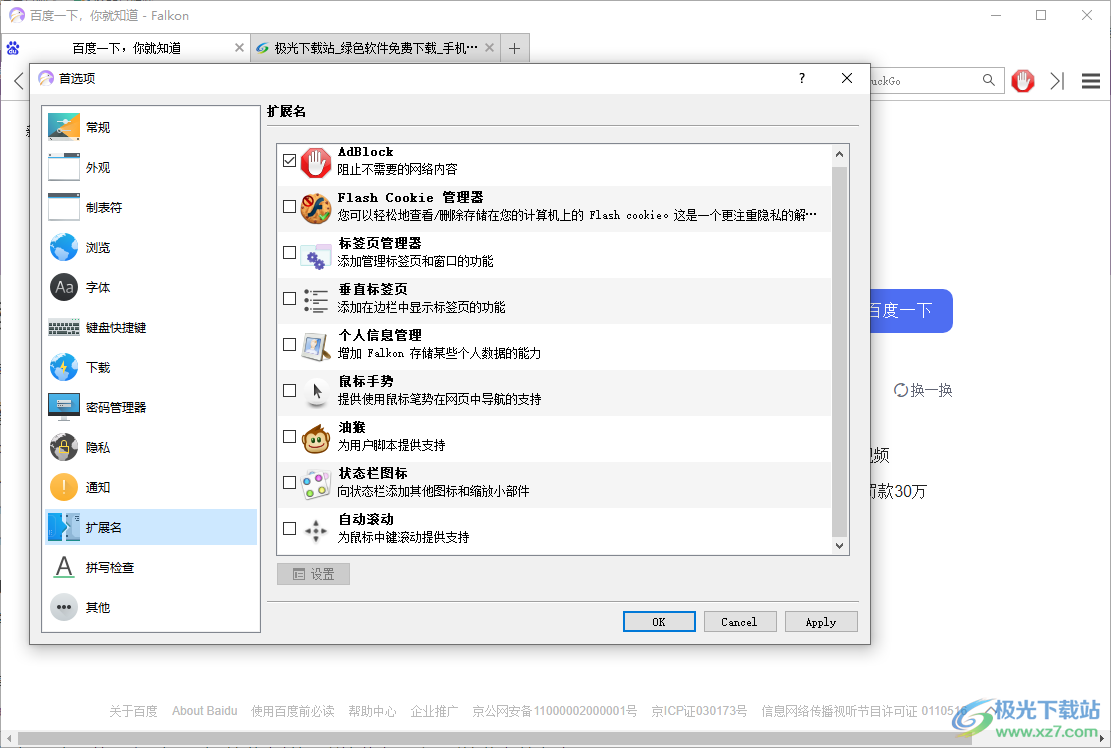1111x748 pixels.
Task: Open 键盘快捷键 keyboard shortcuts icon
Action: tap(64, 327)
